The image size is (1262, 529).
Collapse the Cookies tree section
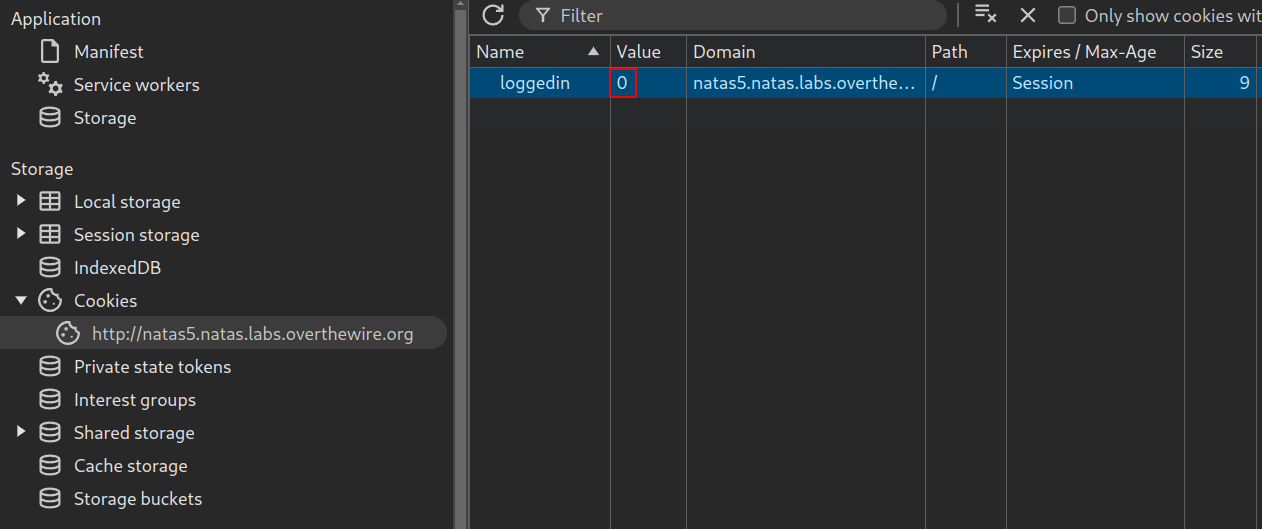(21, 300)
